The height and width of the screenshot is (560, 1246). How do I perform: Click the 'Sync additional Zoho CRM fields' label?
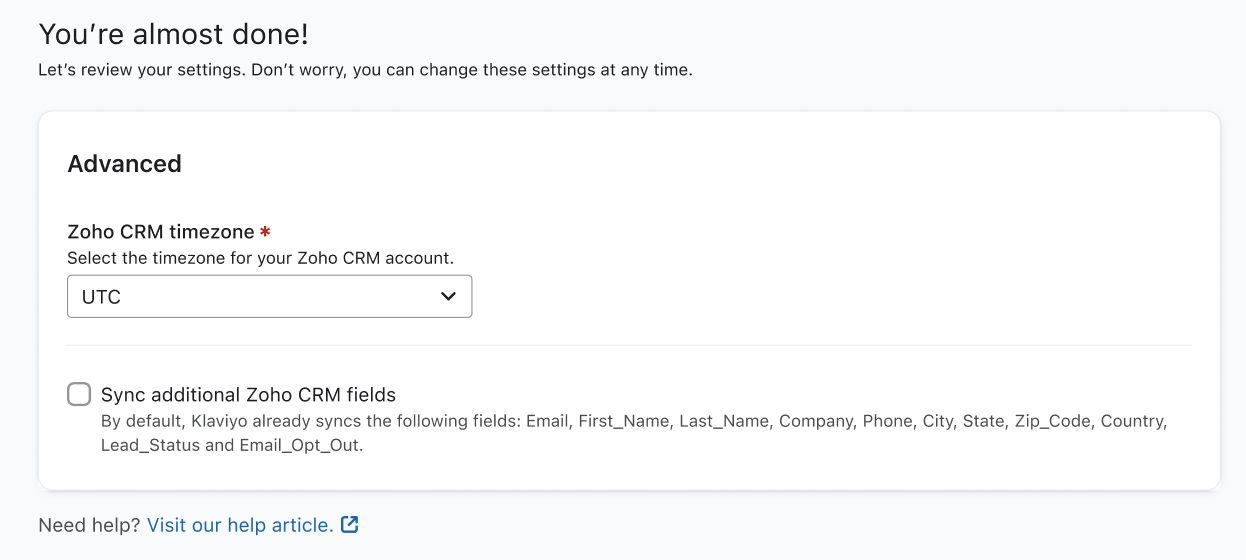pos(248,394)
